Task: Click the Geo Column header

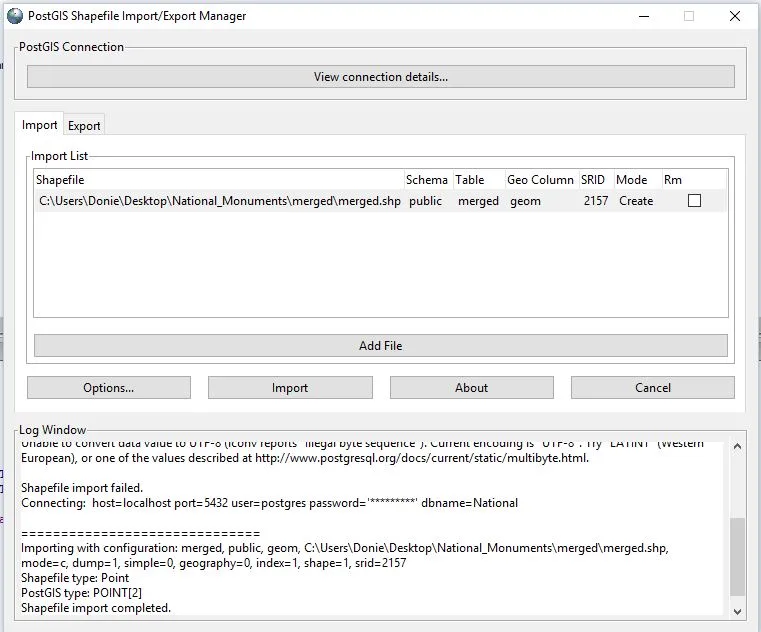Action: tap(540, 180)
